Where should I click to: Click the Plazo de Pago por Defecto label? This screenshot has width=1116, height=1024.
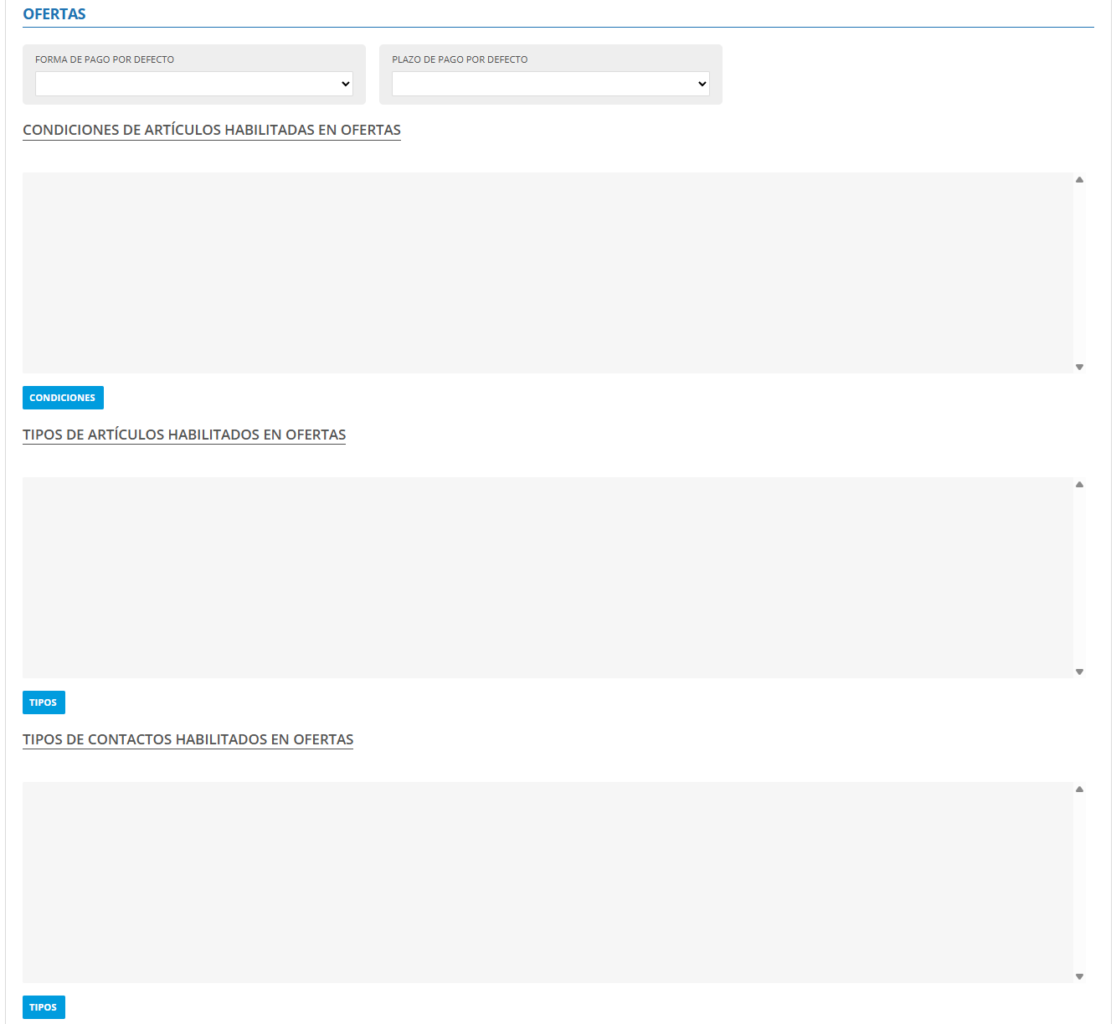coord(459,60)
